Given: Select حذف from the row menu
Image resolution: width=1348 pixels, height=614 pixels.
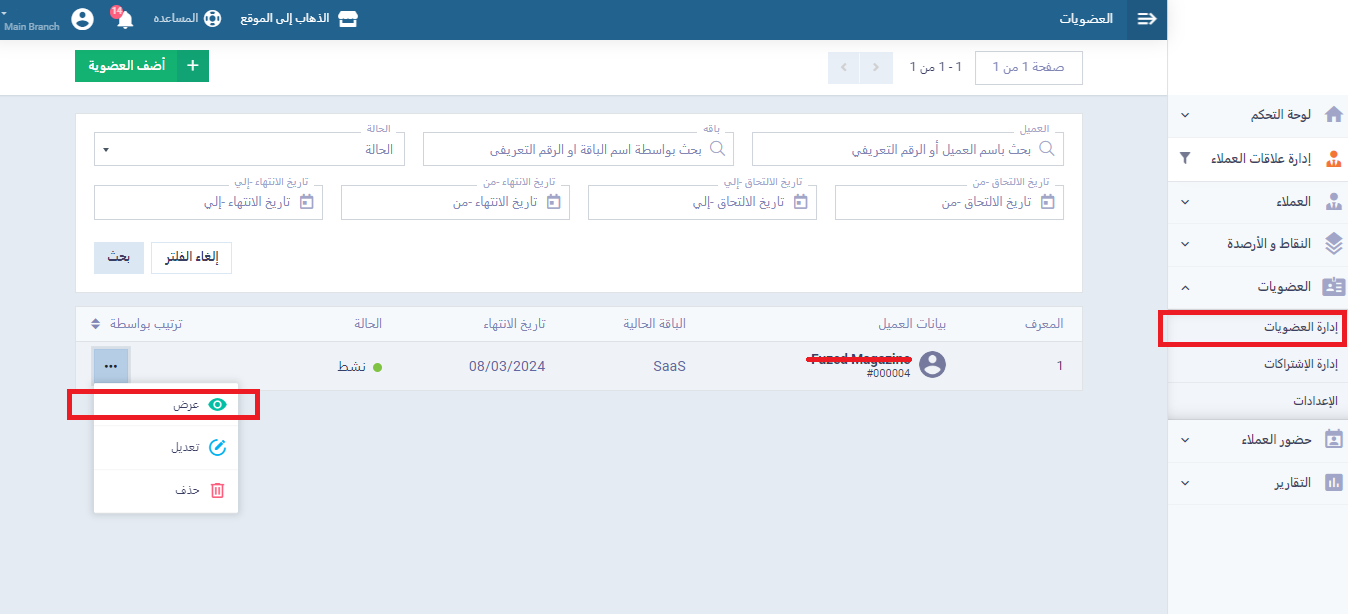Looking at the screenshot, I should click(x=166, y=490).
